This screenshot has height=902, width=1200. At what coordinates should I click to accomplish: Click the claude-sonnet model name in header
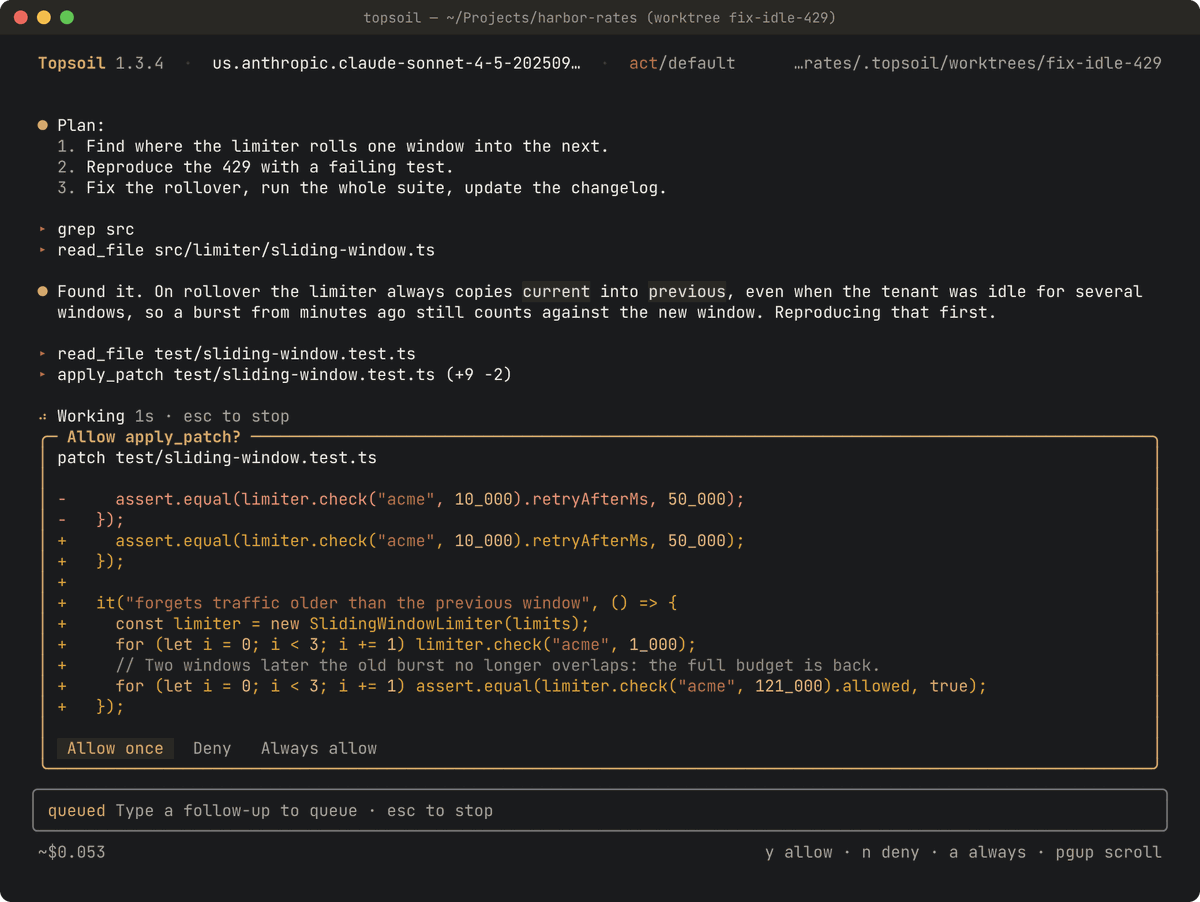(x=396, y=63)
